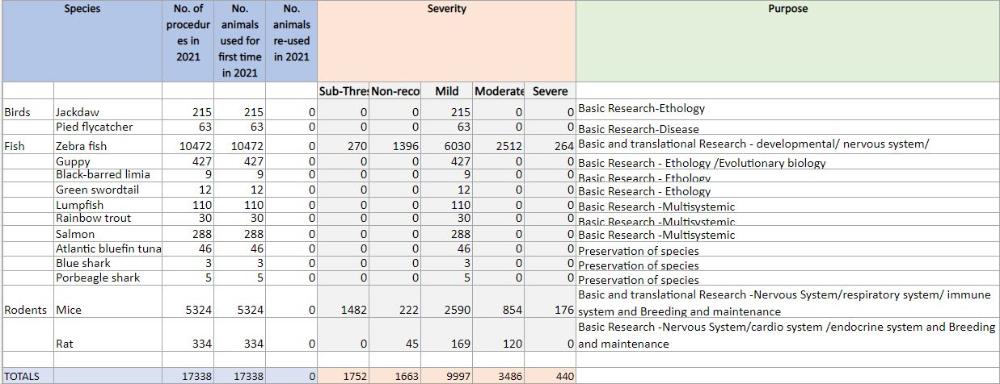Viewport: 1000px width, 384px height.
Task: Click the Jackdaw species cell
Action: point(108,112)
